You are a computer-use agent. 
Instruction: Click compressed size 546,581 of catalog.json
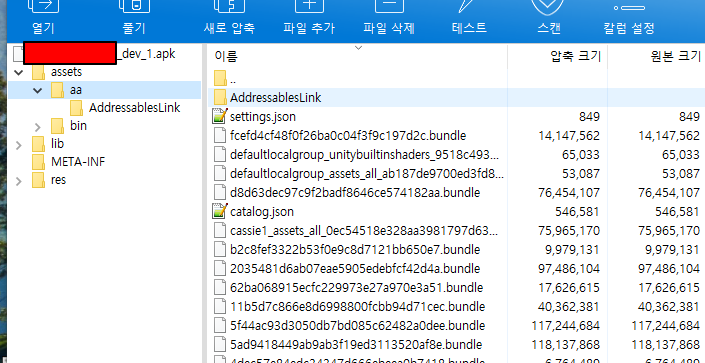tap(577, 211)
